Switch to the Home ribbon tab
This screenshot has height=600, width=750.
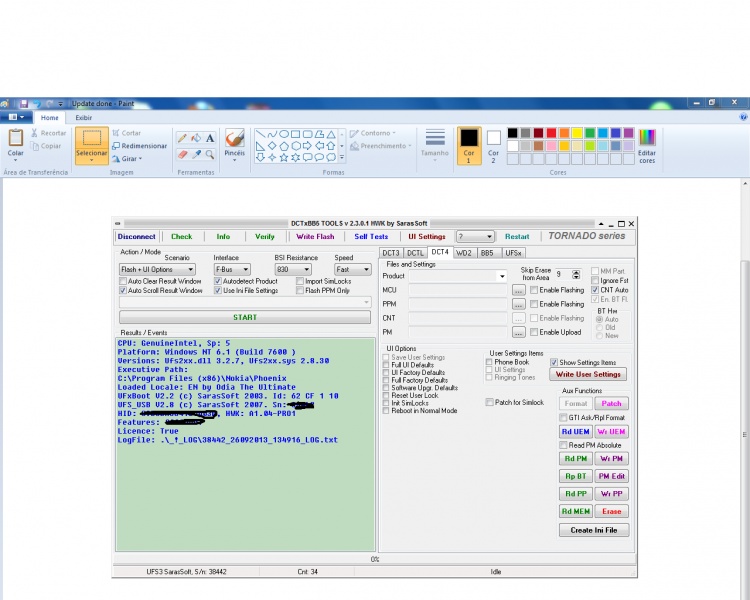[x=49, y=117]
